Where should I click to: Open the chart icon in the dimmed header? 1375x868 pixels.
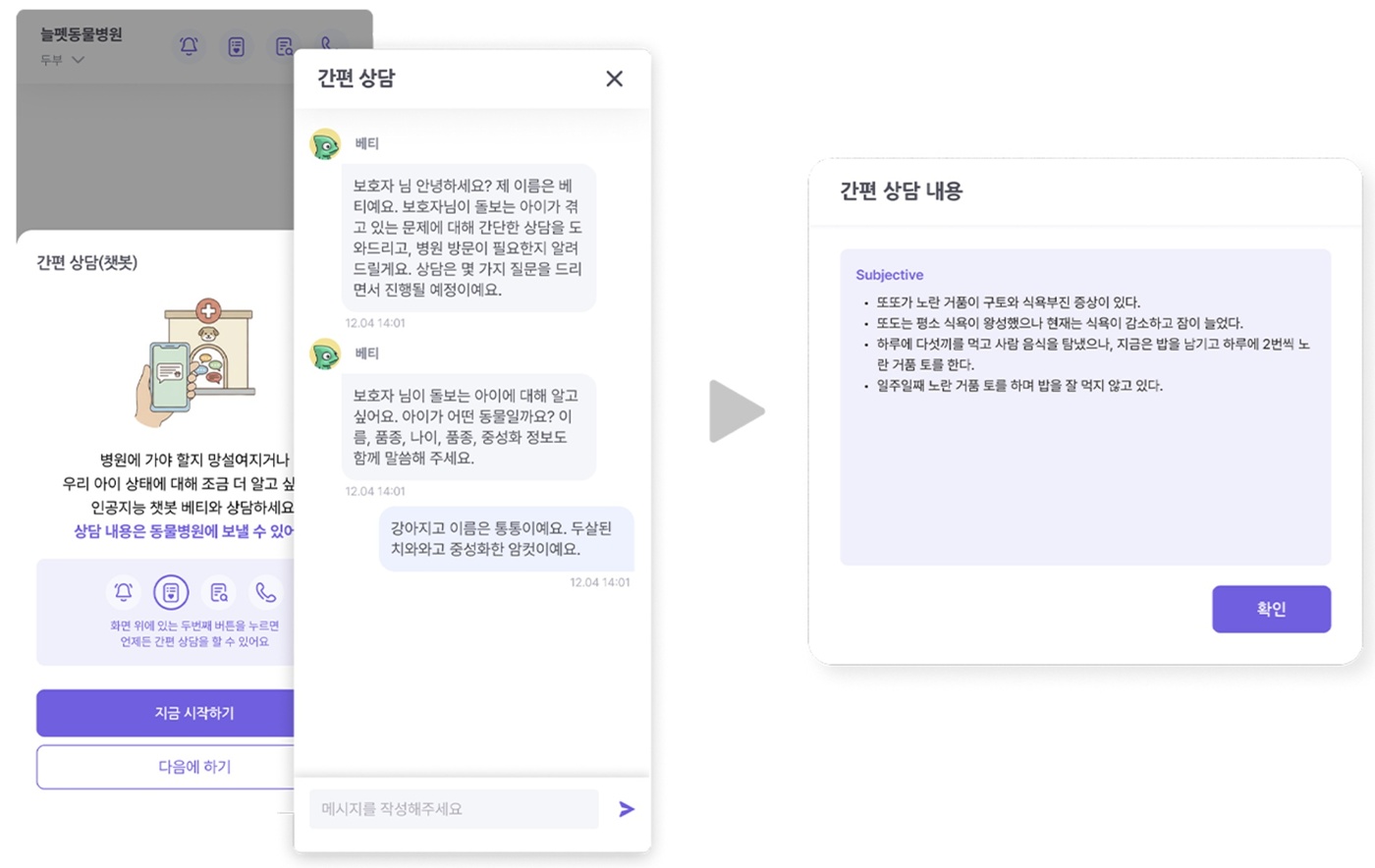click(x=237, y=46)
